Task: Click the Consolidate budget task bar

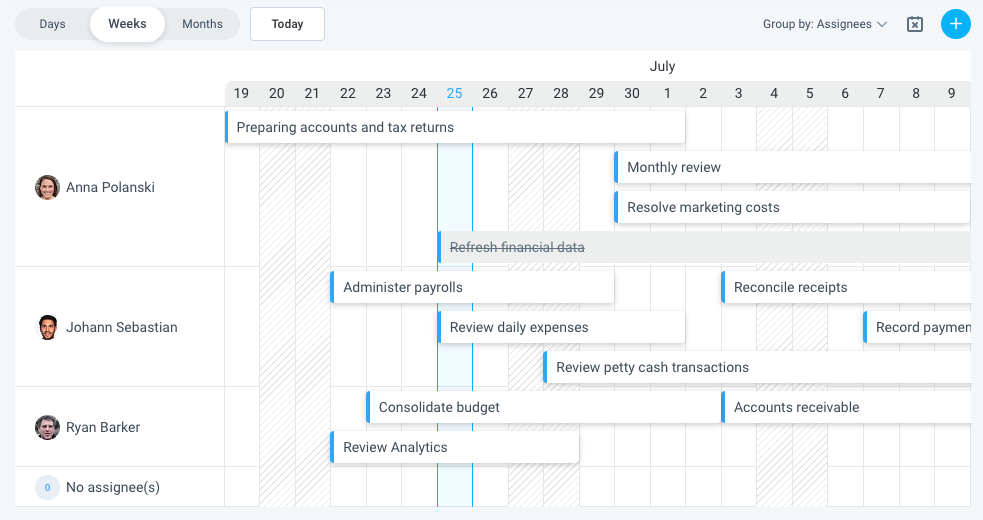Action: [544, 407]
